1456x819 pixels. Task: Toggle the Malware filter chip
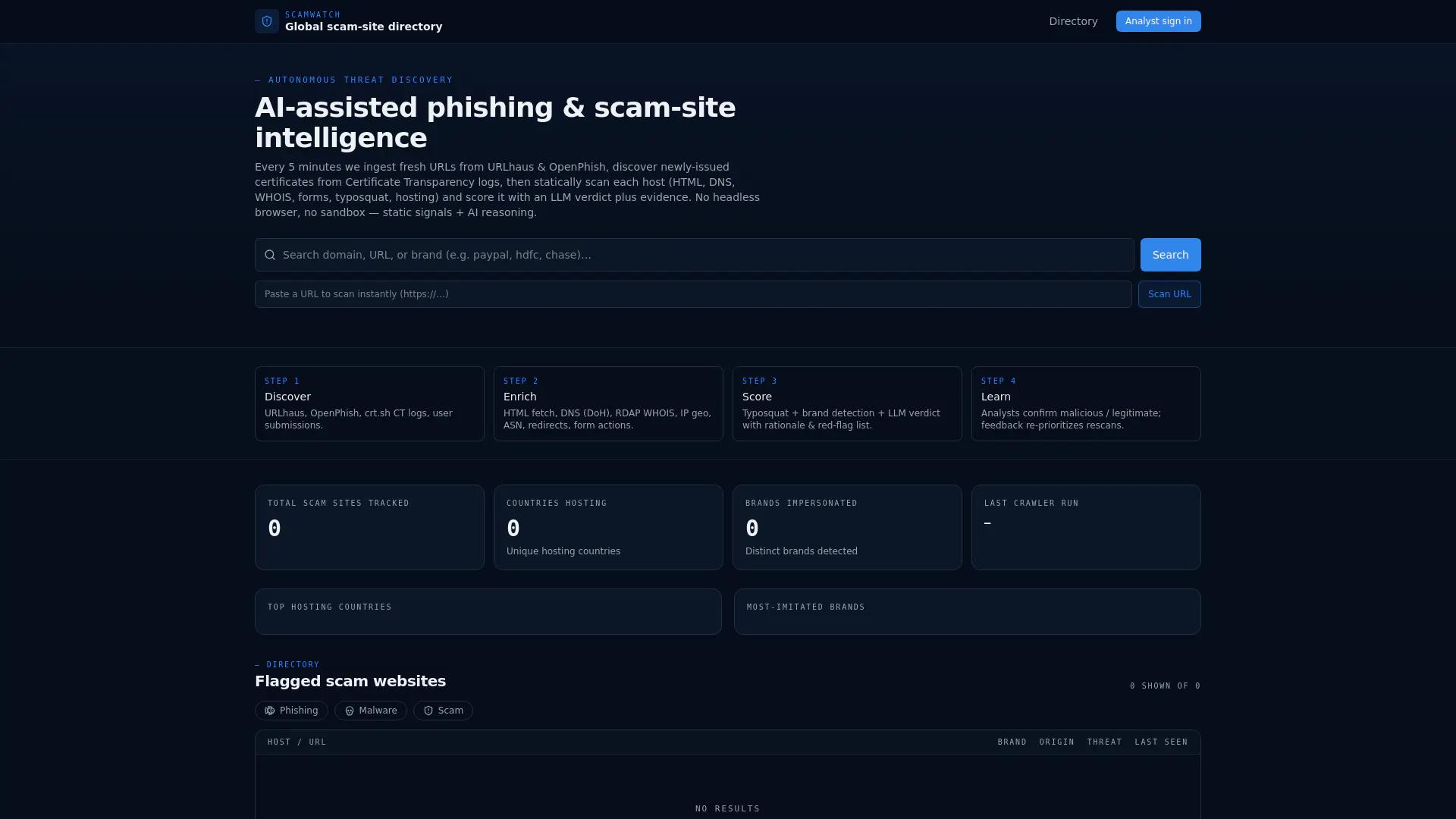tap(371, 711)
